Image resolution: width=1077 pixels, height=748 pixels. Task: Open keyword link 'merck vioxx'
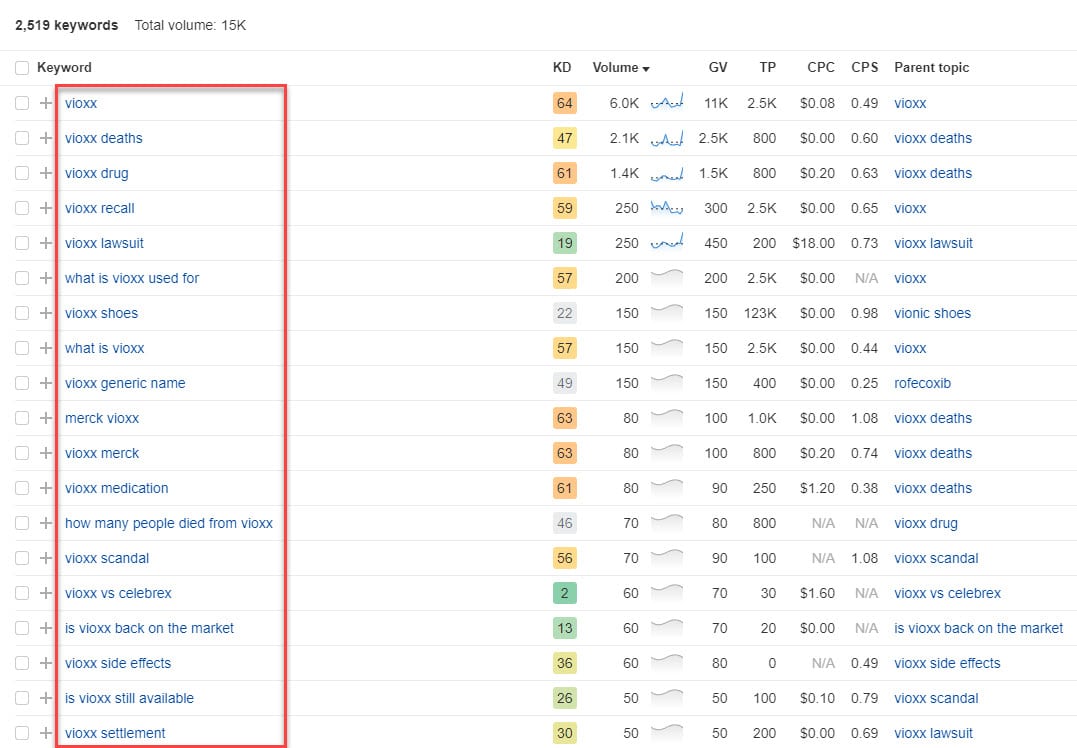(x=102, y=418)
